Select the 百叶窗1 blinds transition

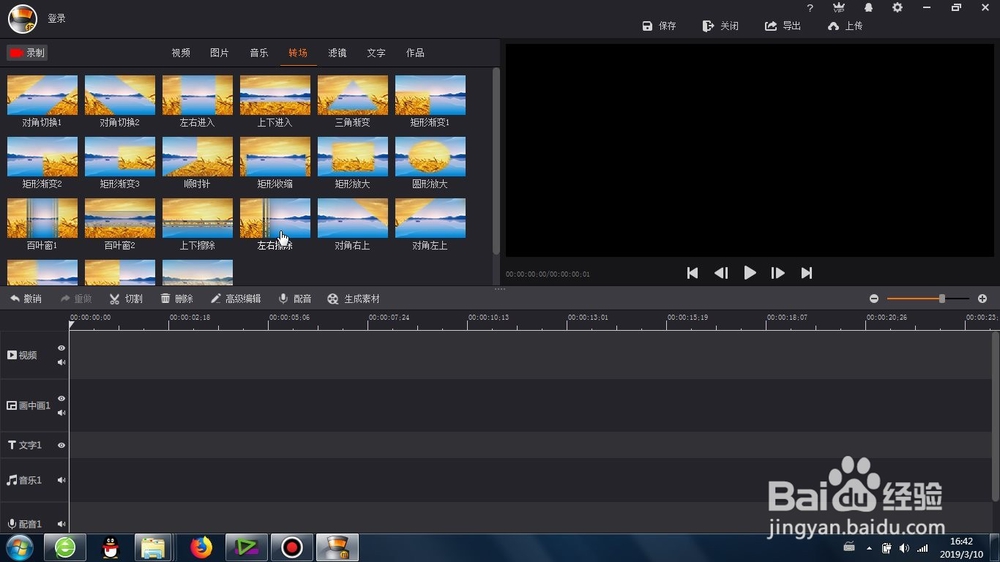42,218
